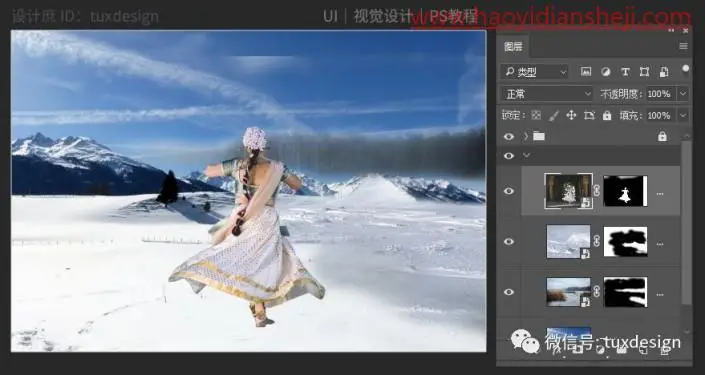
Task: Filter layers by shape layers icon
Action: (x=644, y=72)
